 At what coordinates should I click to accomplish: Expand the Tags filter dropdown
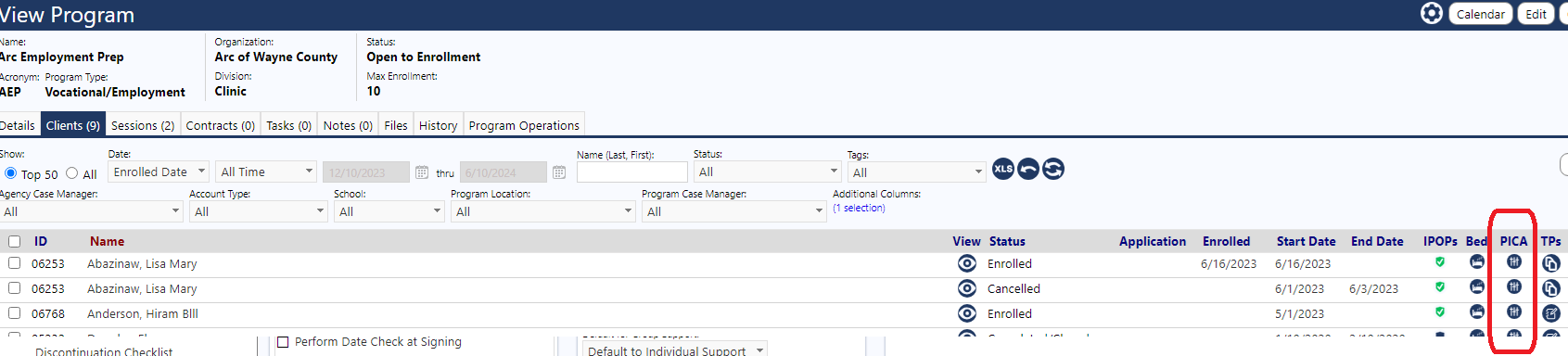click(x=916, y=172)
